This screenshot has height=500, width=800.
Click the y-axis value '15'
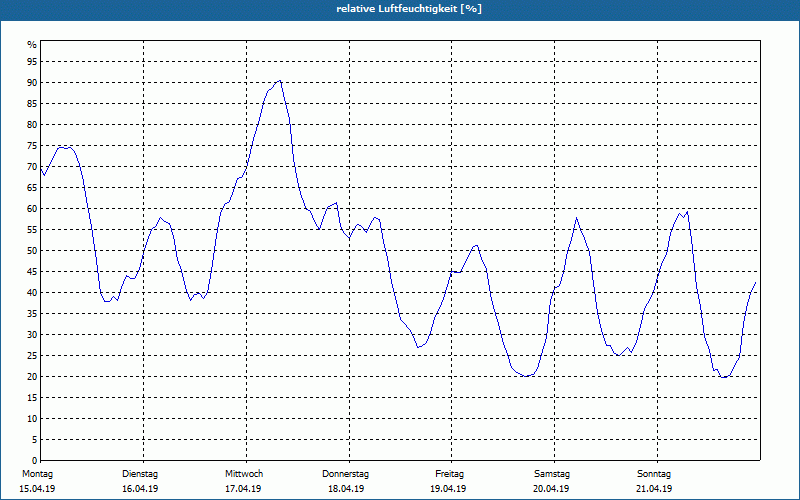coord(32,397)
